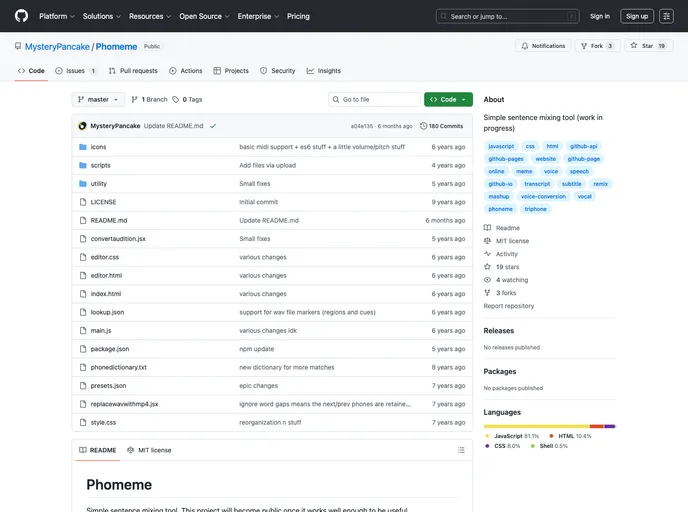Open the Notifications bell button
This screenshot has width=688, height=512.
coord(543,46)
